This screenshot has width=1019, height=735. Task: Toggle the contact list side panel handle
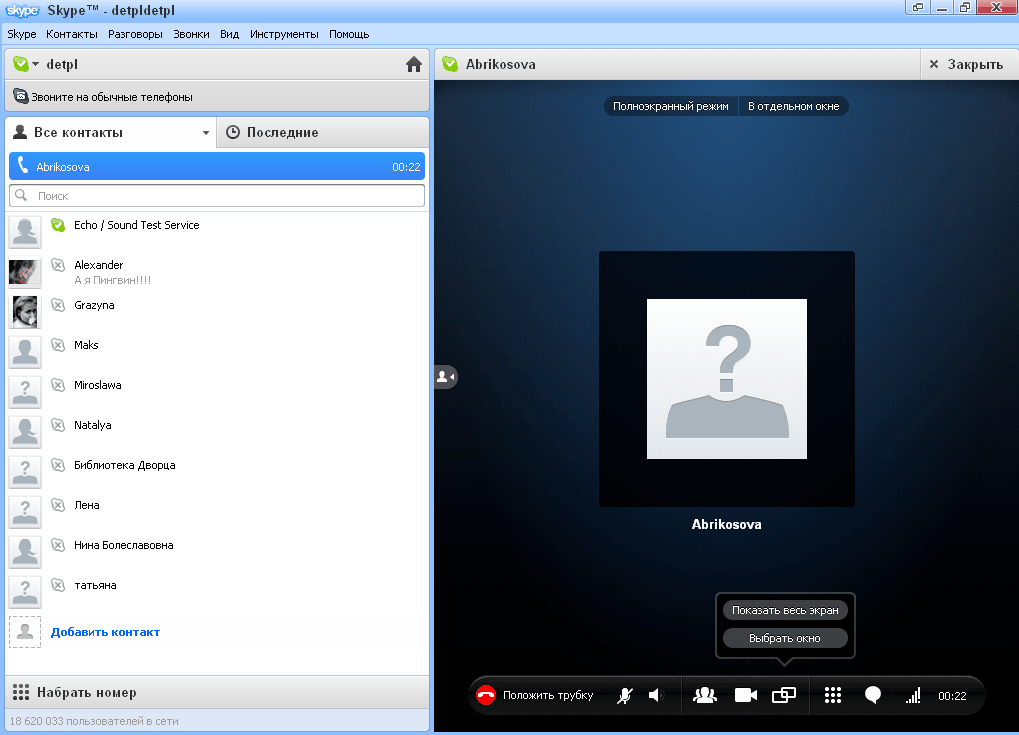(445, 377)
